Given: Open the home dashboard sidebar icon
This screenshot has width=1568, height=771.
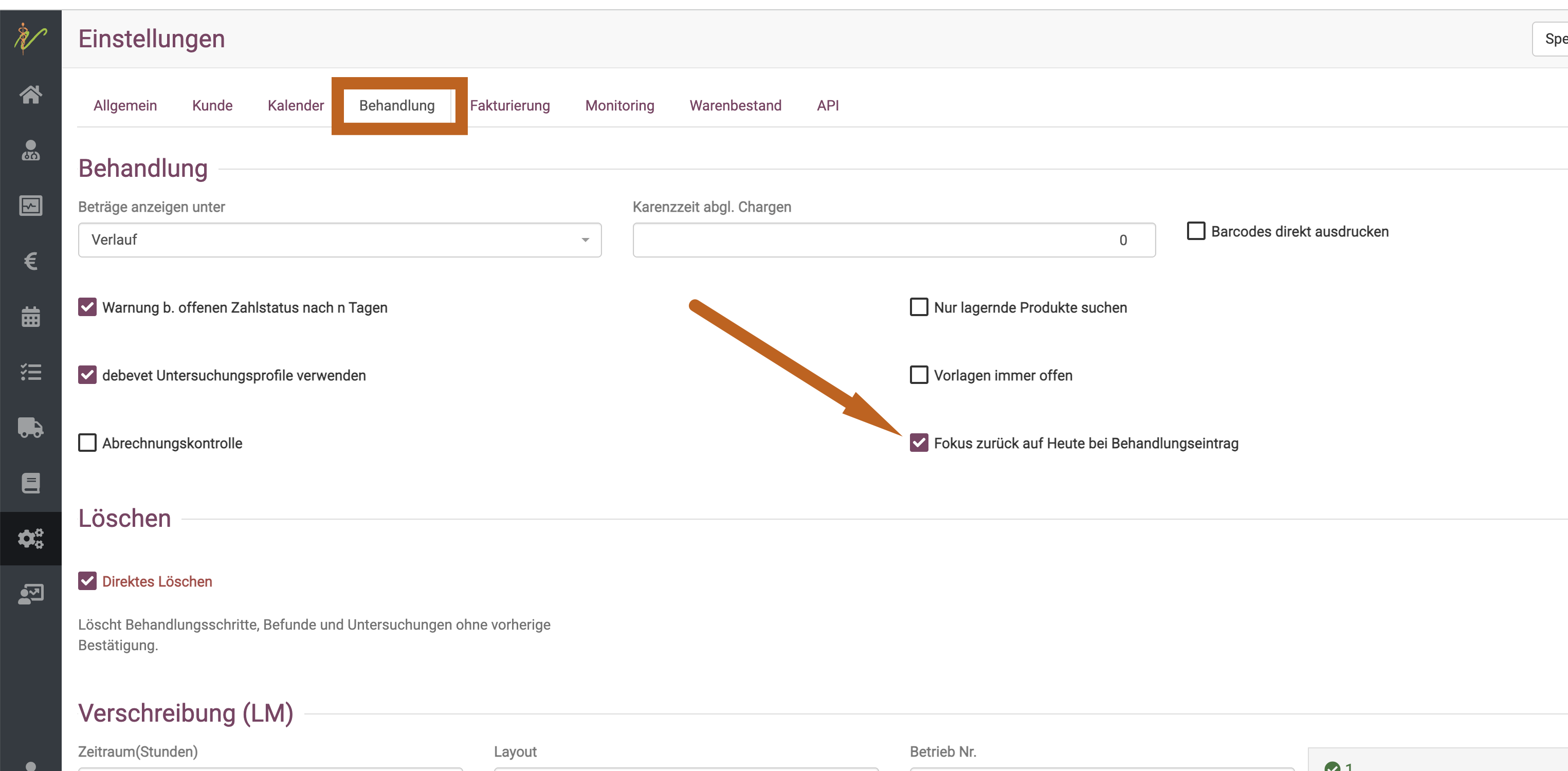Looking at the screenshot, I should point(30,95).
